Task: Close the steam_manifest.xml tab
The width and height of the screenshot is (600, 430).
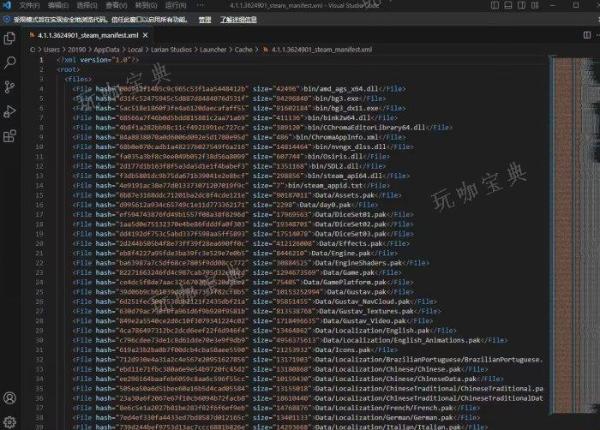Action: pos(145,35)
